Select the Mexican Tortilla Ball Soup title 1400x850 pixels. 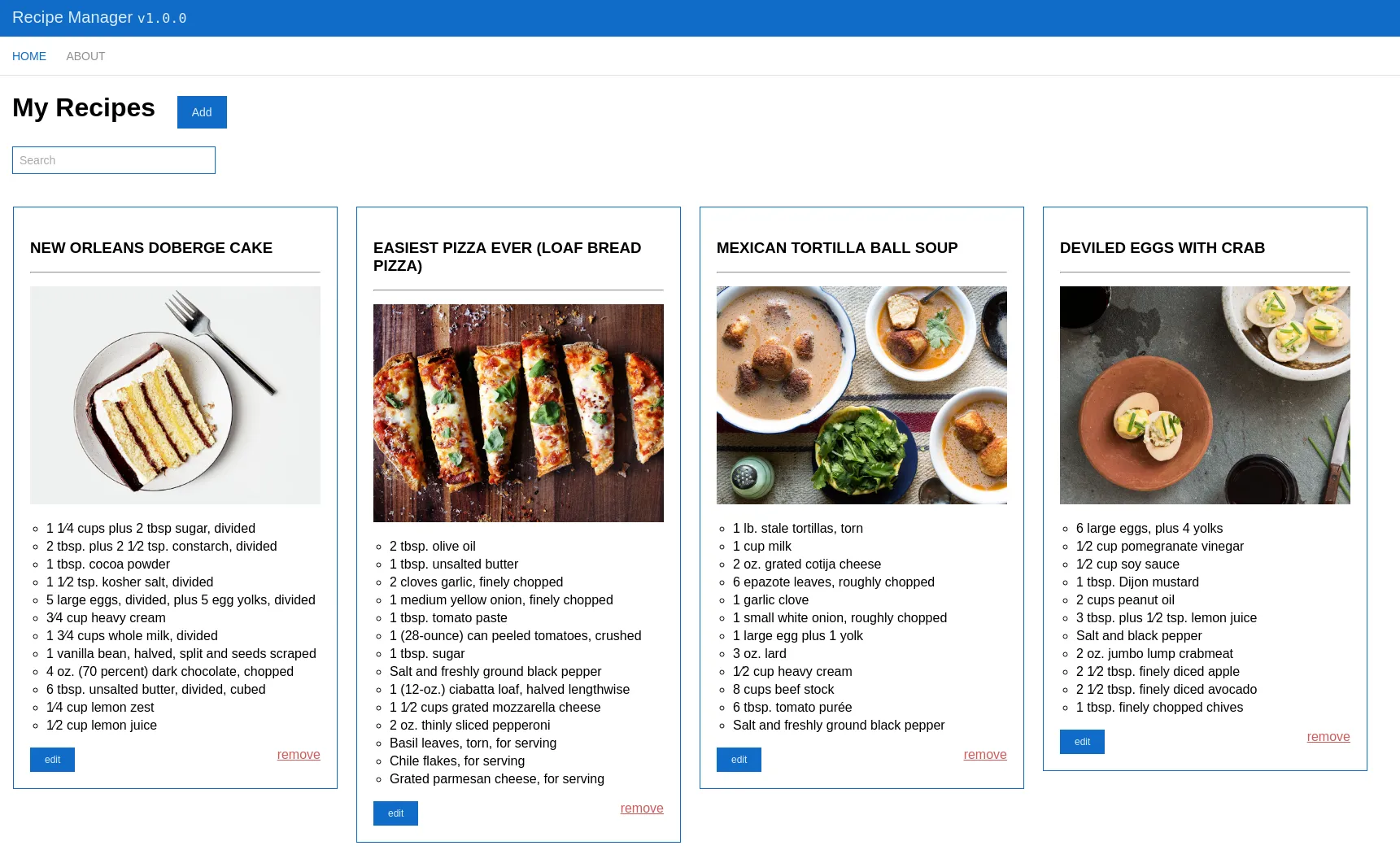837,248
